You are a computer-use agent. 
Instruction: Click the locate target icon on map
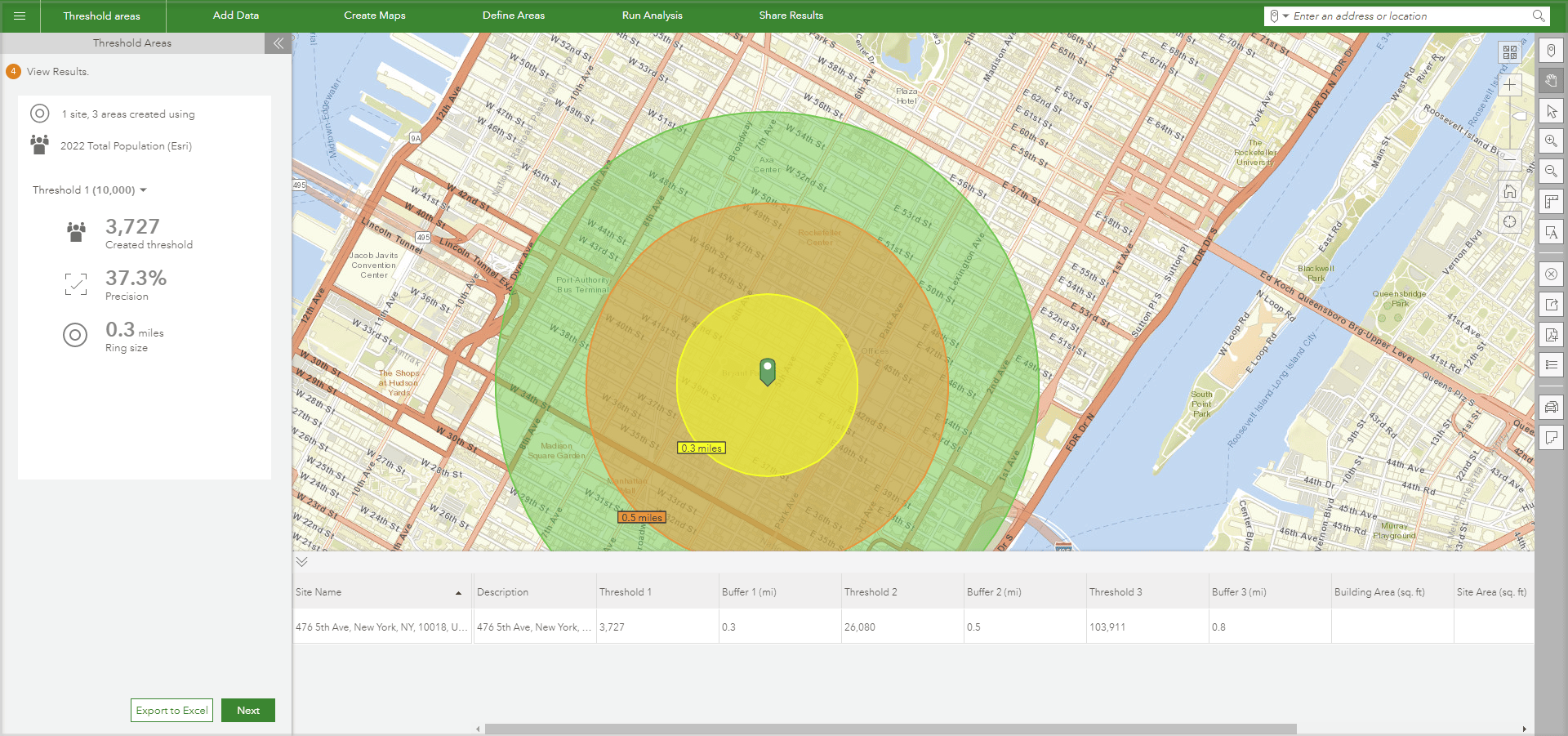click(x=1510, y=222)
